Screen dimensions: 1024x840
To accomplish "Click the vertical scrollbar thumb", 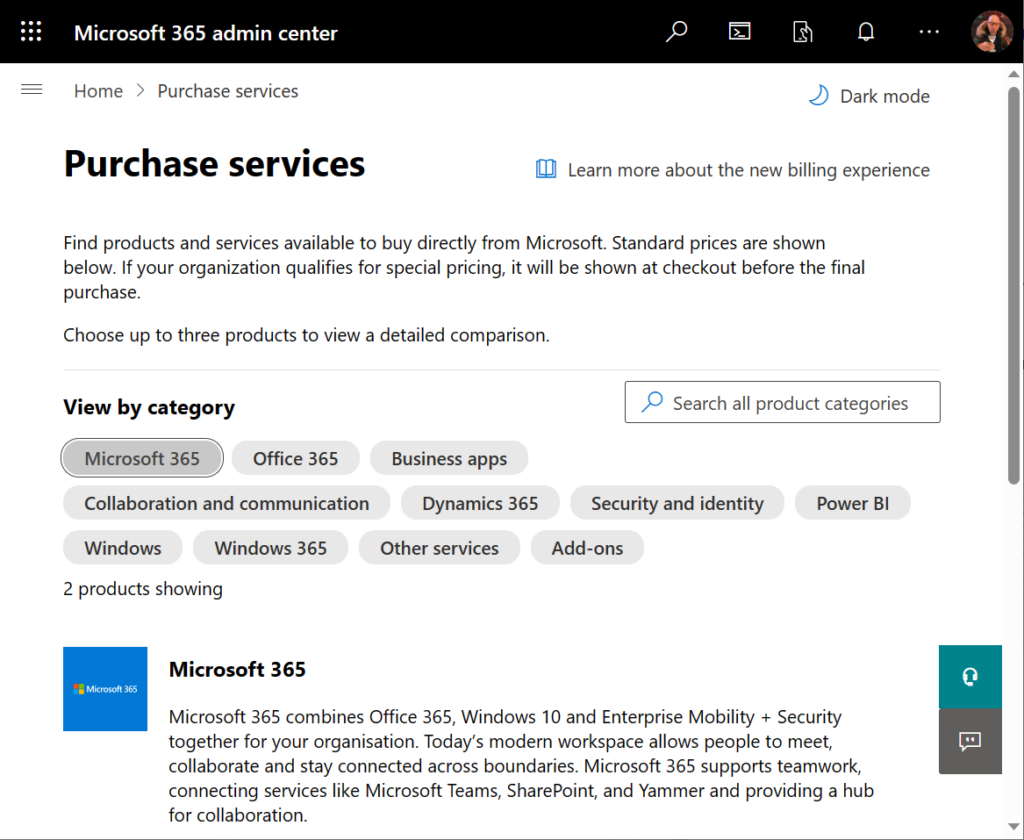I will tap(1014, 286).
